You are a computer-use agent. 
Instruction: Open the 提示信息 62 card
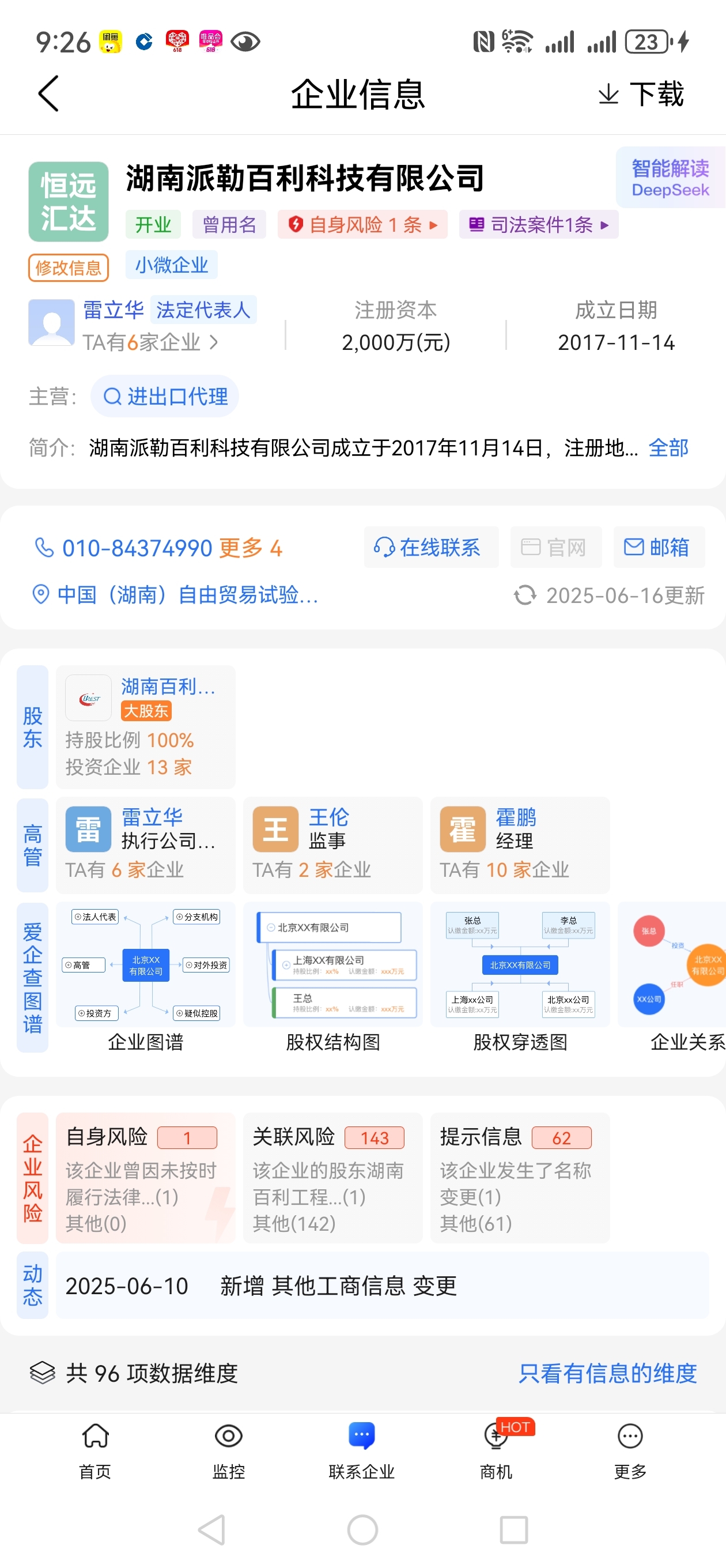pyautogui.click(x=520, y=1178)
